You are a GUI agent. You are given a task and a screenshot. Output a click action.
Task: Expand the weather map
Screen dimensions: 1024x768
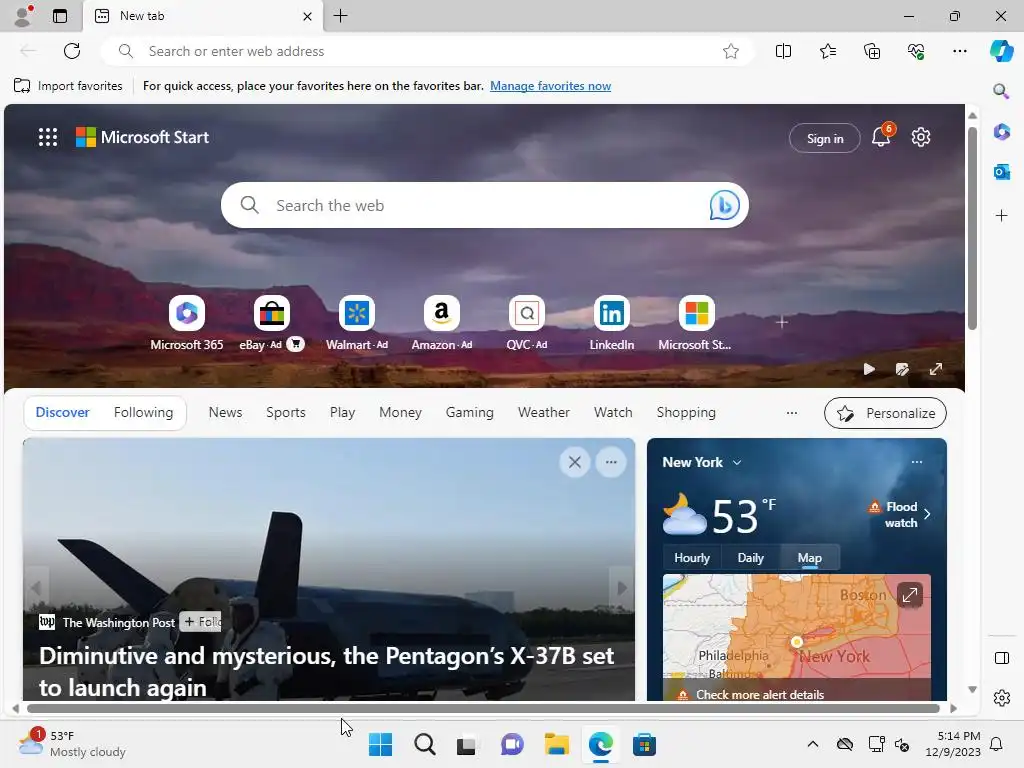[x=909, y=594]
